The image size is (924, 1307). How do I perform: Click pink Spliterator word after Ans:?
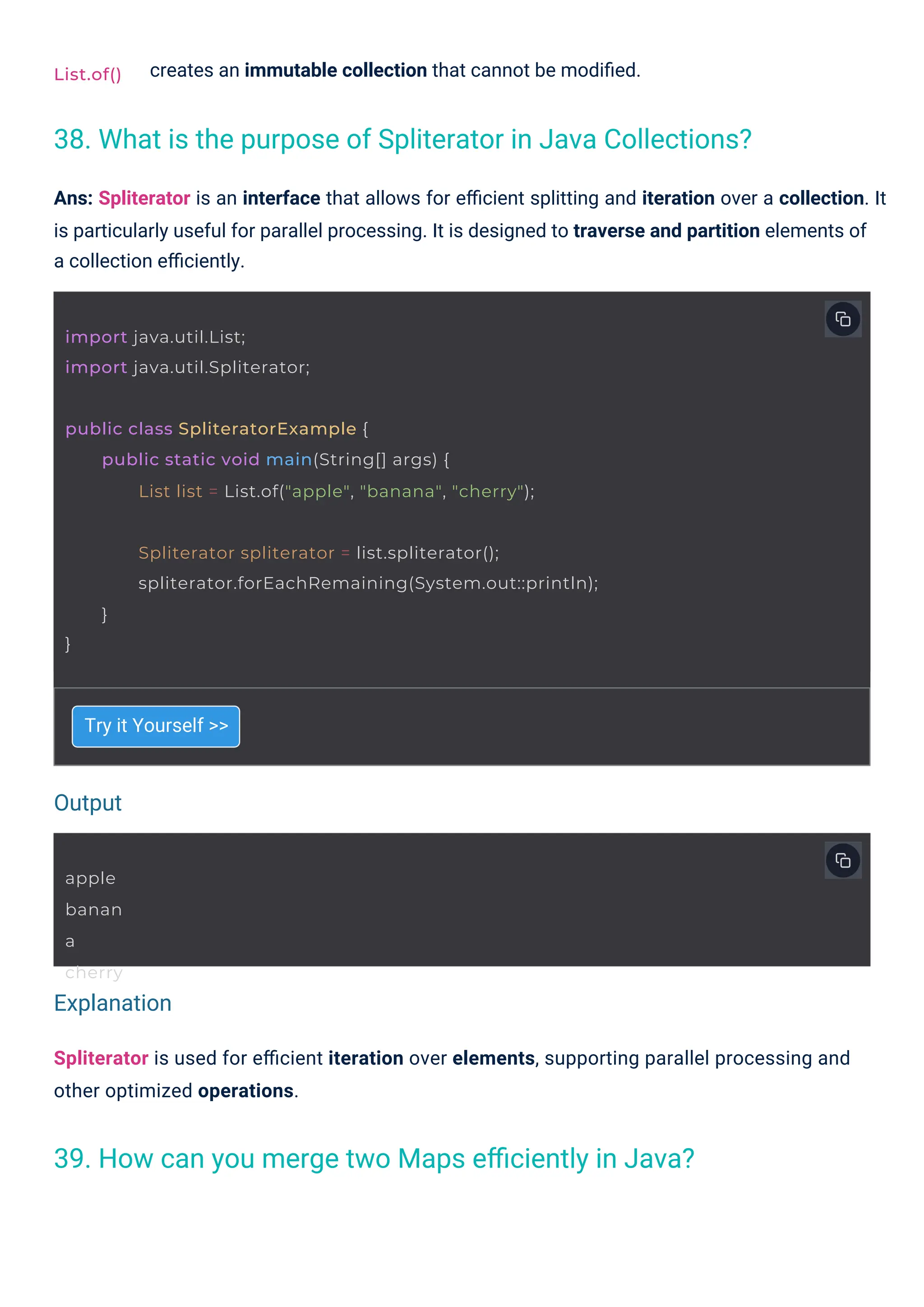pyautogui.click(x=144, y=198)
